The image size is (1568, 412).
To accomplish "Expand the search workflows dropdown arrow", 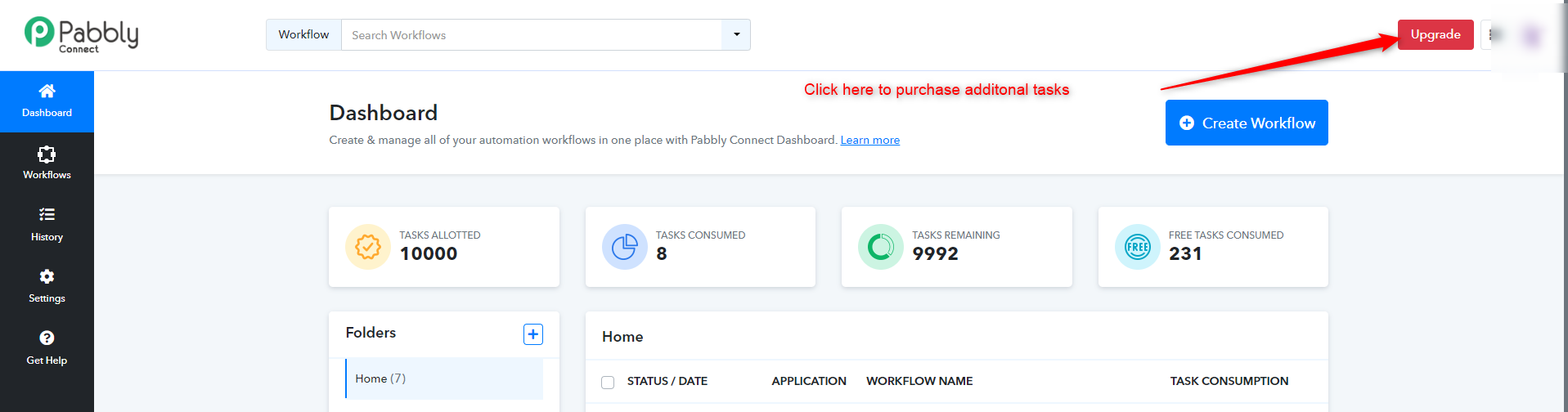I will [x=736, y=35].
